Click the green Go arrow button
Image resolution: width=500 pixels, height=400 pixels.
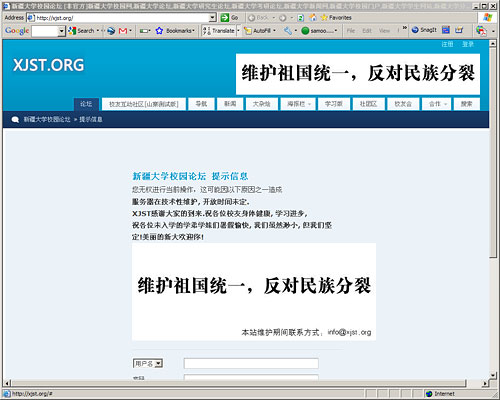click(225, 17)
